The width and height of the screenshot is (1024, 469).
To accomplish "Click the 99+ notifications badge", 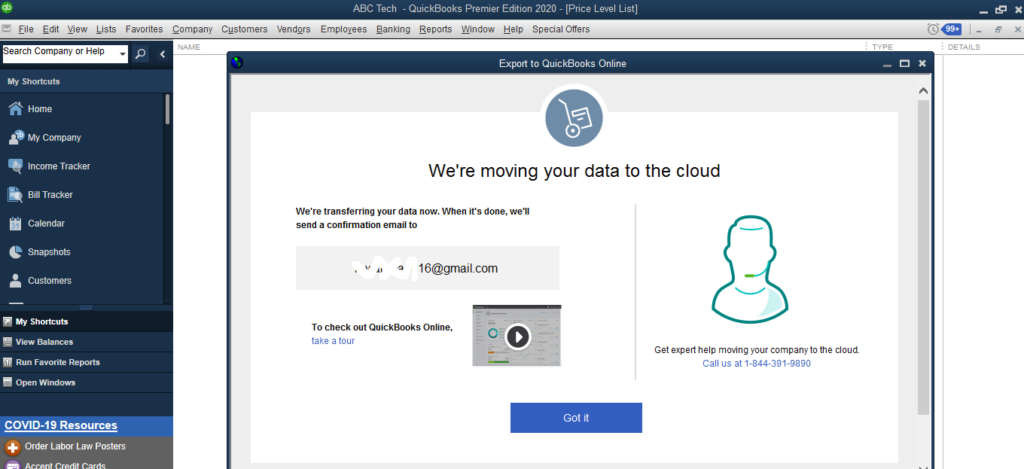I will point(952,29).
